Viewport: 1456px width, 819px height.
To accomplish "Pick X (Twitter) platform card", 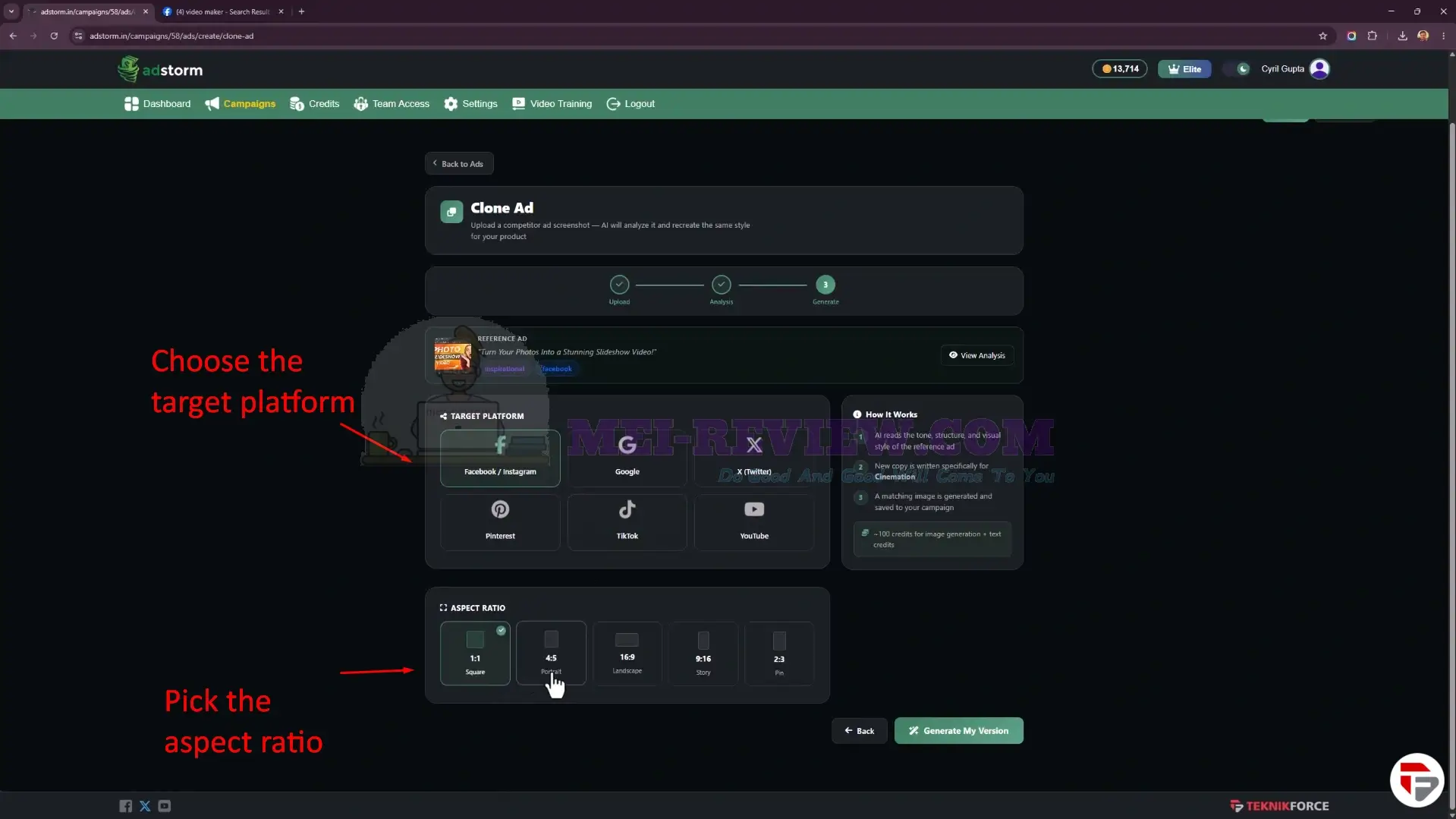I will (x=753, y=458).
